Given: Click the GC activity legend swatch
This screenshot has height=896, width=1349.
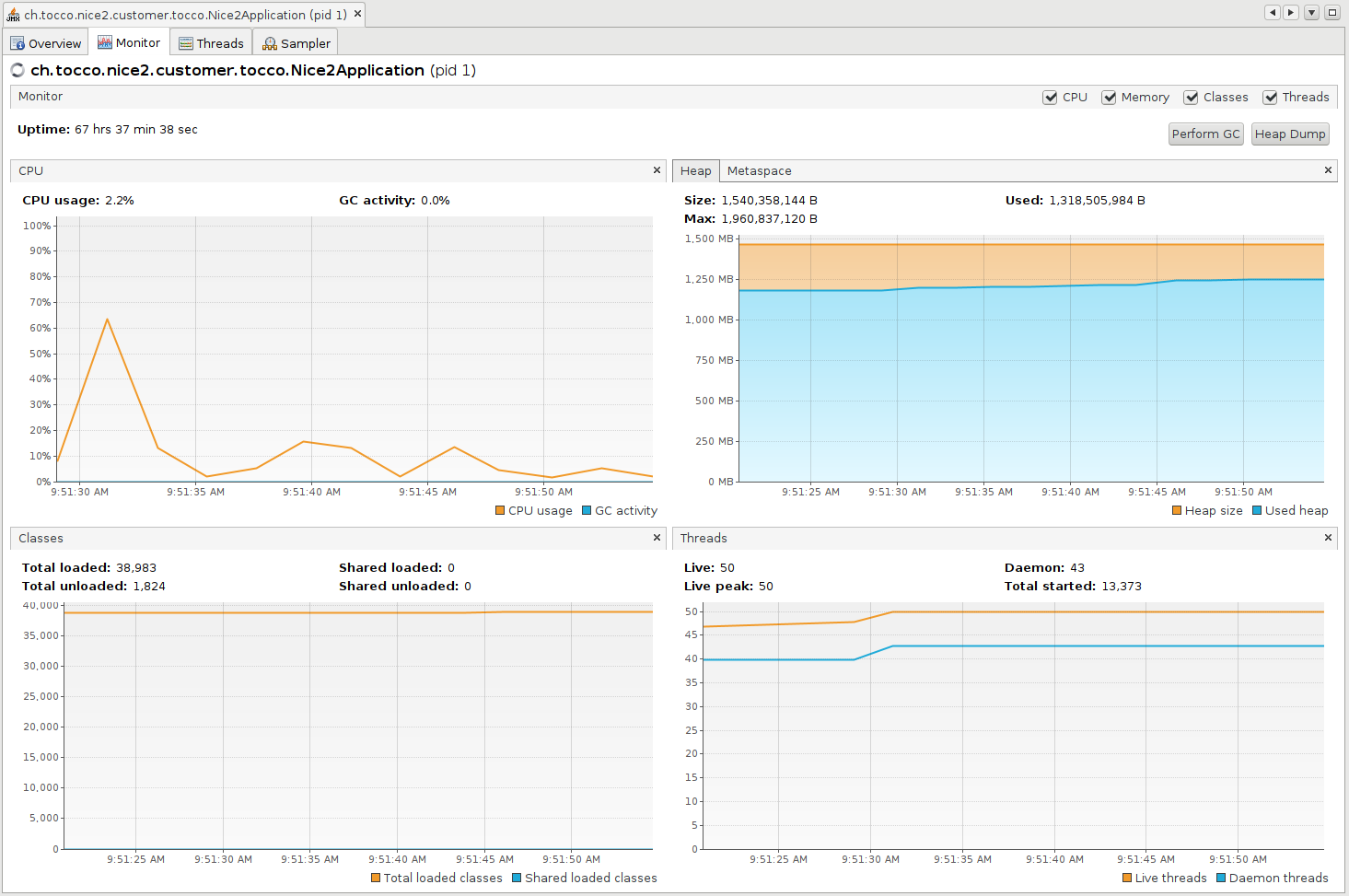Looking at the screenshot, I should [587, 510].
